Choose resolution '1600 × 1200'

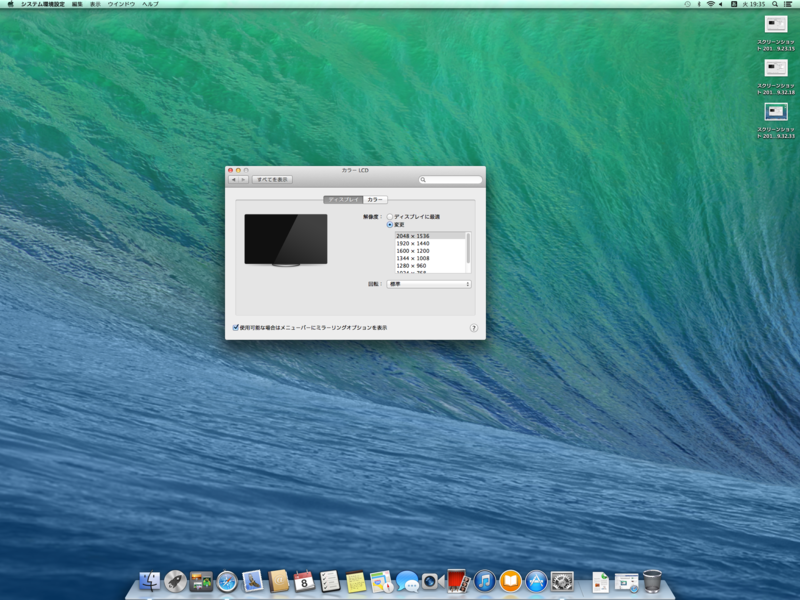coord(430,251)
